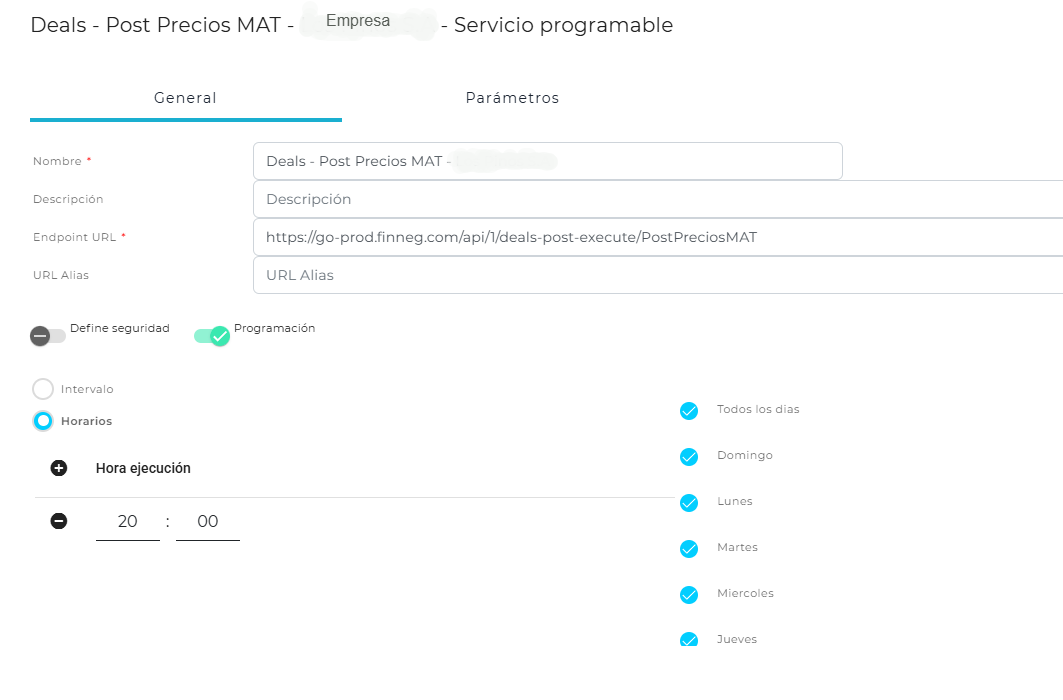Uncheck the Todos los dias checkbox
1063x700 pixels.
[x=688, y=411]
